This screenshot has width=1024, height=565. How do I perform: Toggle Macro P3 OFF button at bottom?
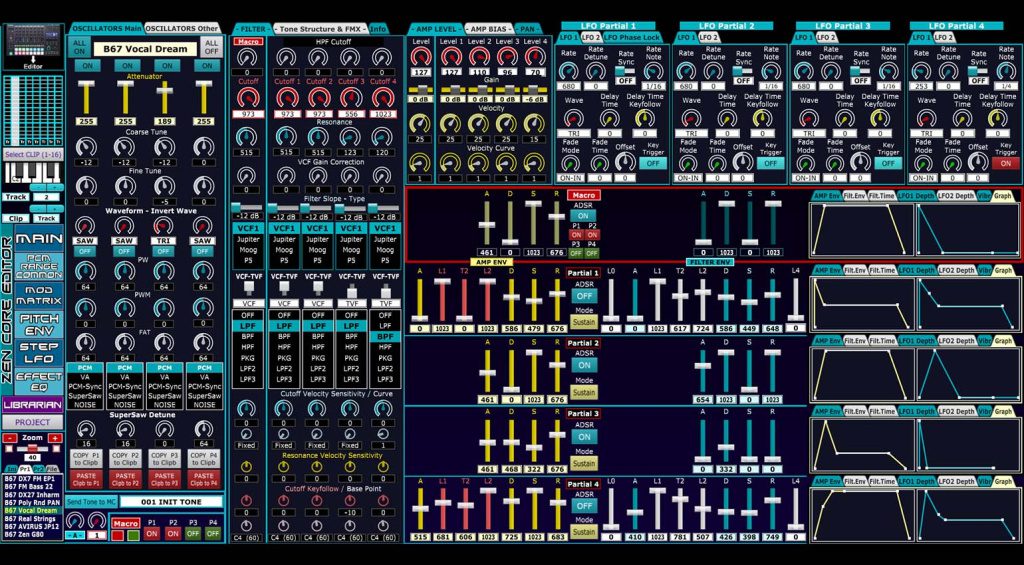coord(192,534)
